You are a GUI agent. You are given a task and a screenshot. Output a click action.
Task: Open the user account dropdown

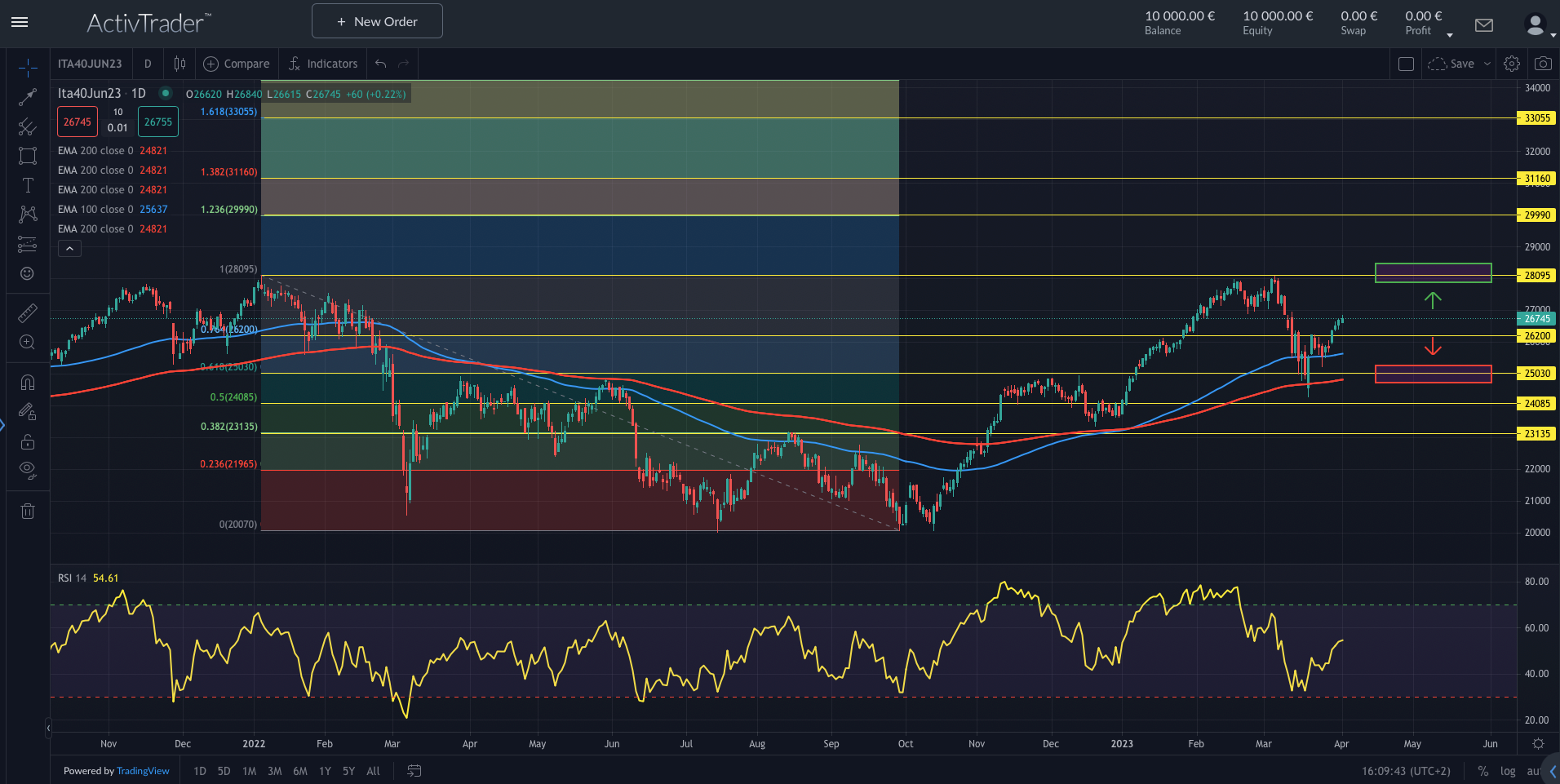point(1537,26)
